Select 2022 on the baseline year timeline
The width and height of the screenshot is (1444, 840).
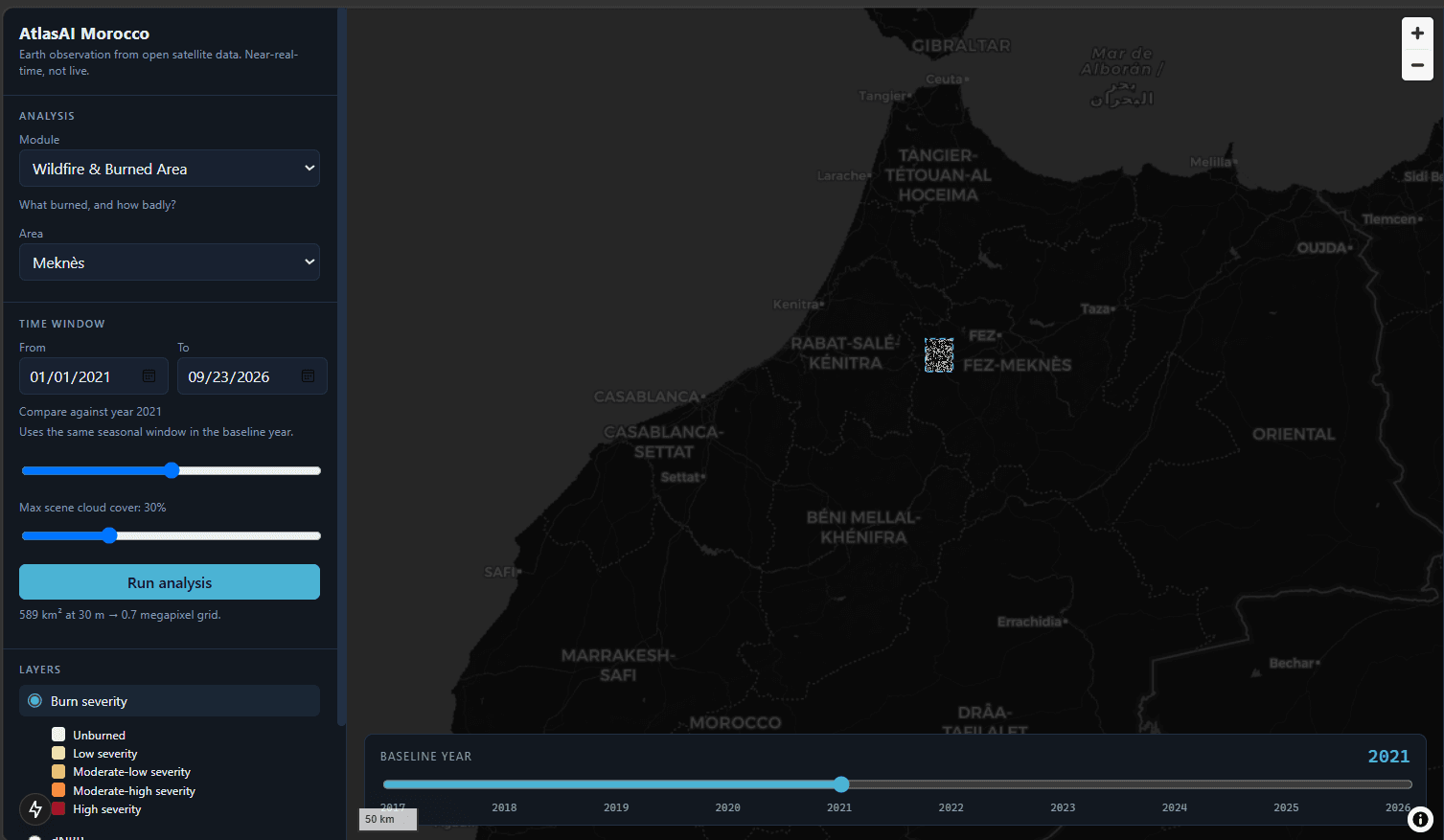(x=951, y=807)
